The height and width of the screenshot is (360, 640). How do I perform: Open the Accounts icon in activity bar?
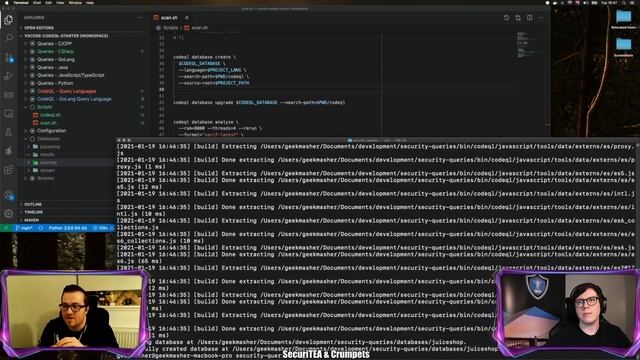(x=9, y=196)
